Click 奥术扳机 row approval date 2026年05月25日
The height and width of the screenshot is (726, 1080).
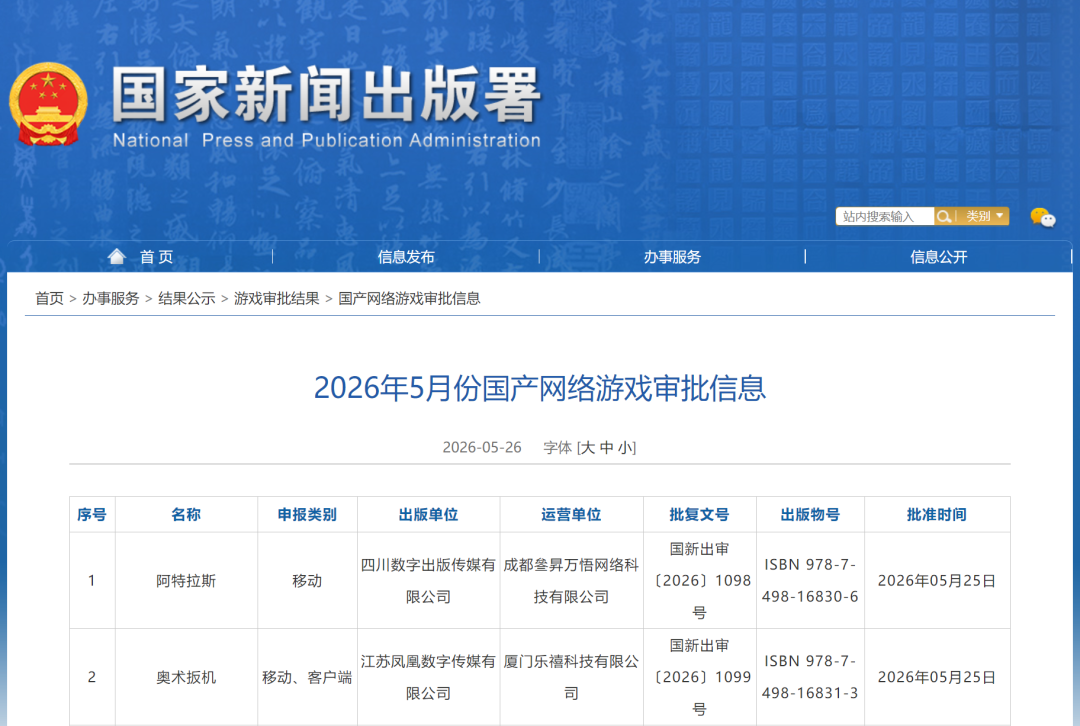point(937,677)
